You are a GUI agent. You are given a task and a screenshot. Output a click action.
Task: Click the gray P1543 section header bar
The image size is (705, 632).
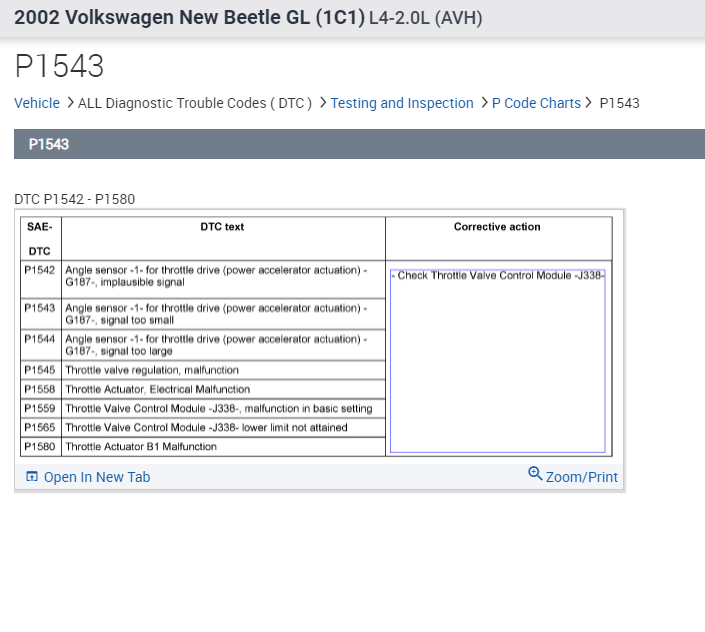pyautogui.click(x=359, y=144)
